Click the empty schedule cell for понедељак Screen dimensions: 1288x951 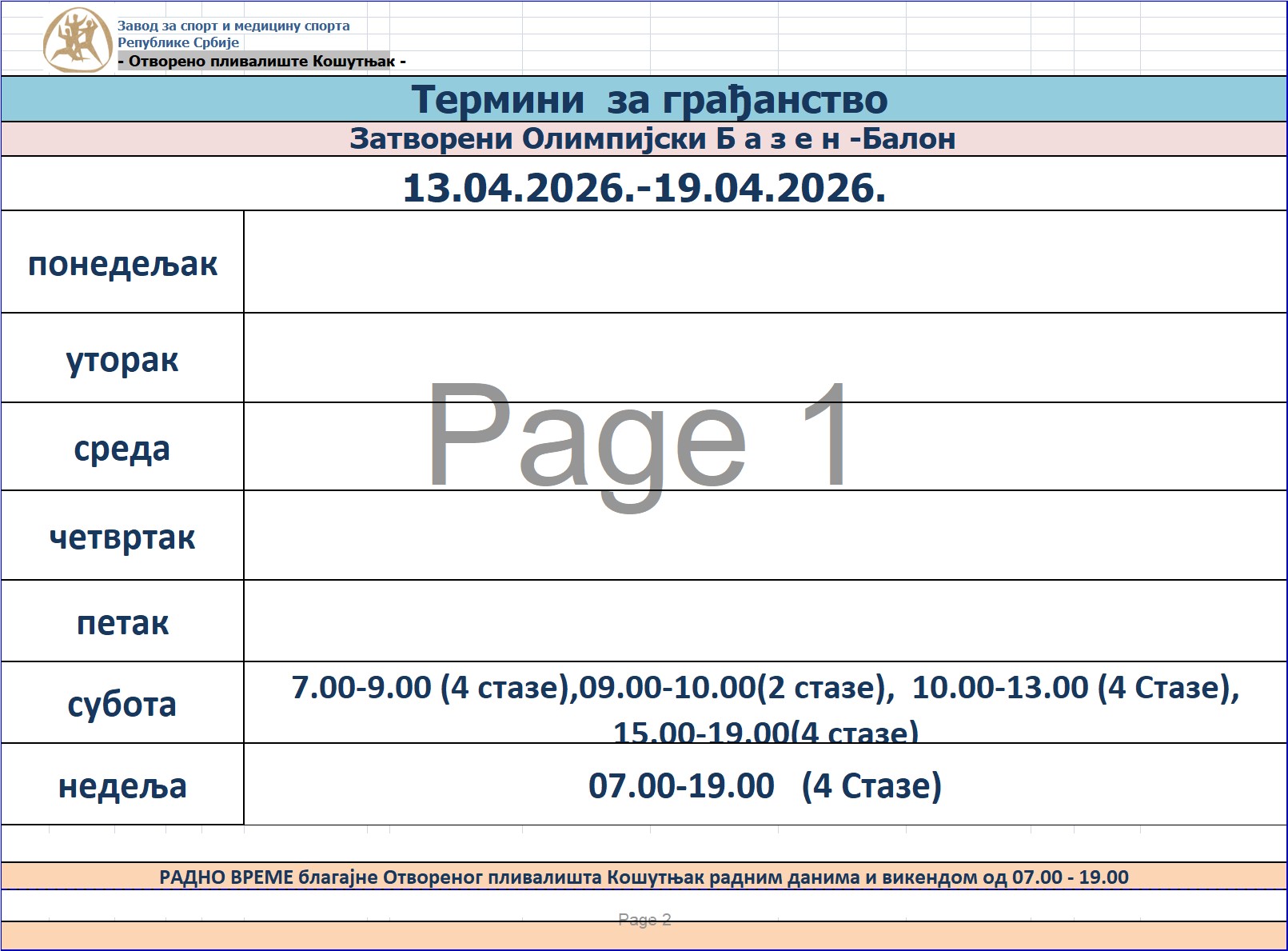(x=764, y=262)
